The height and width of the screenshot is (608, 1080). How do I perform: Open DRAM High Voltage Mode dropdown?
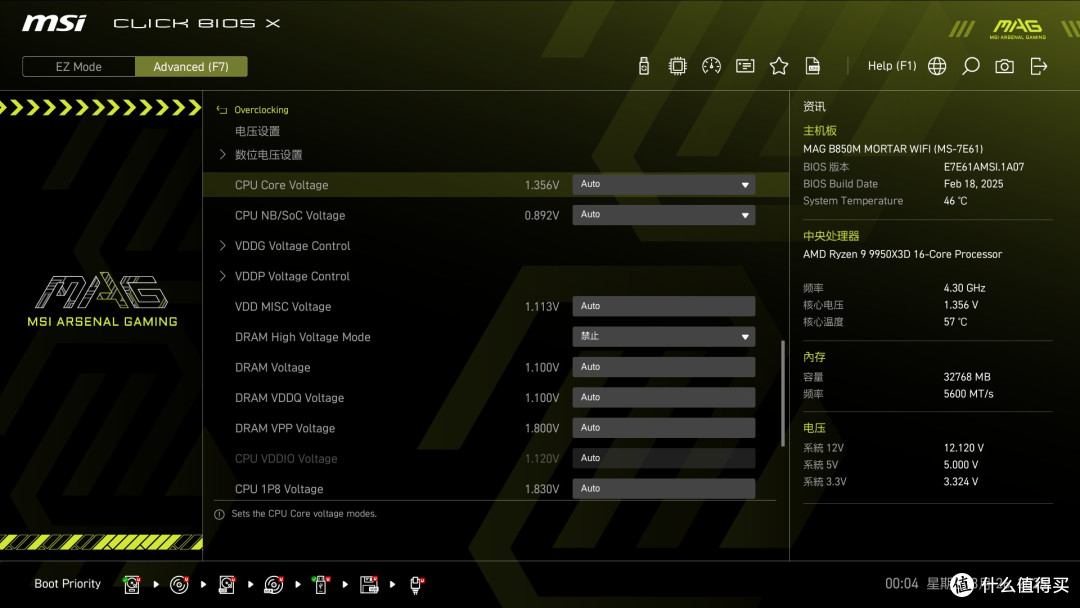[x=663, y=337]
